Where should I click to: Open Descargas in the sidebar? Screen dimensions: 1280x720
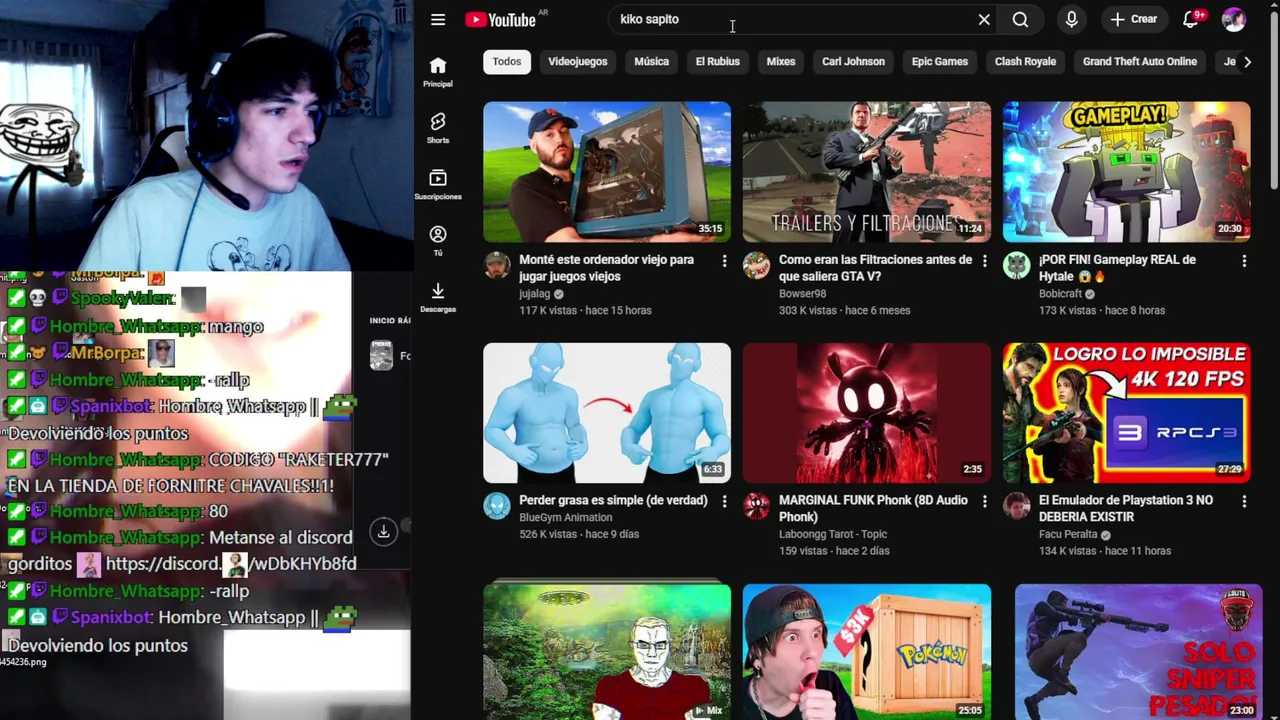(x=438, y=297)
